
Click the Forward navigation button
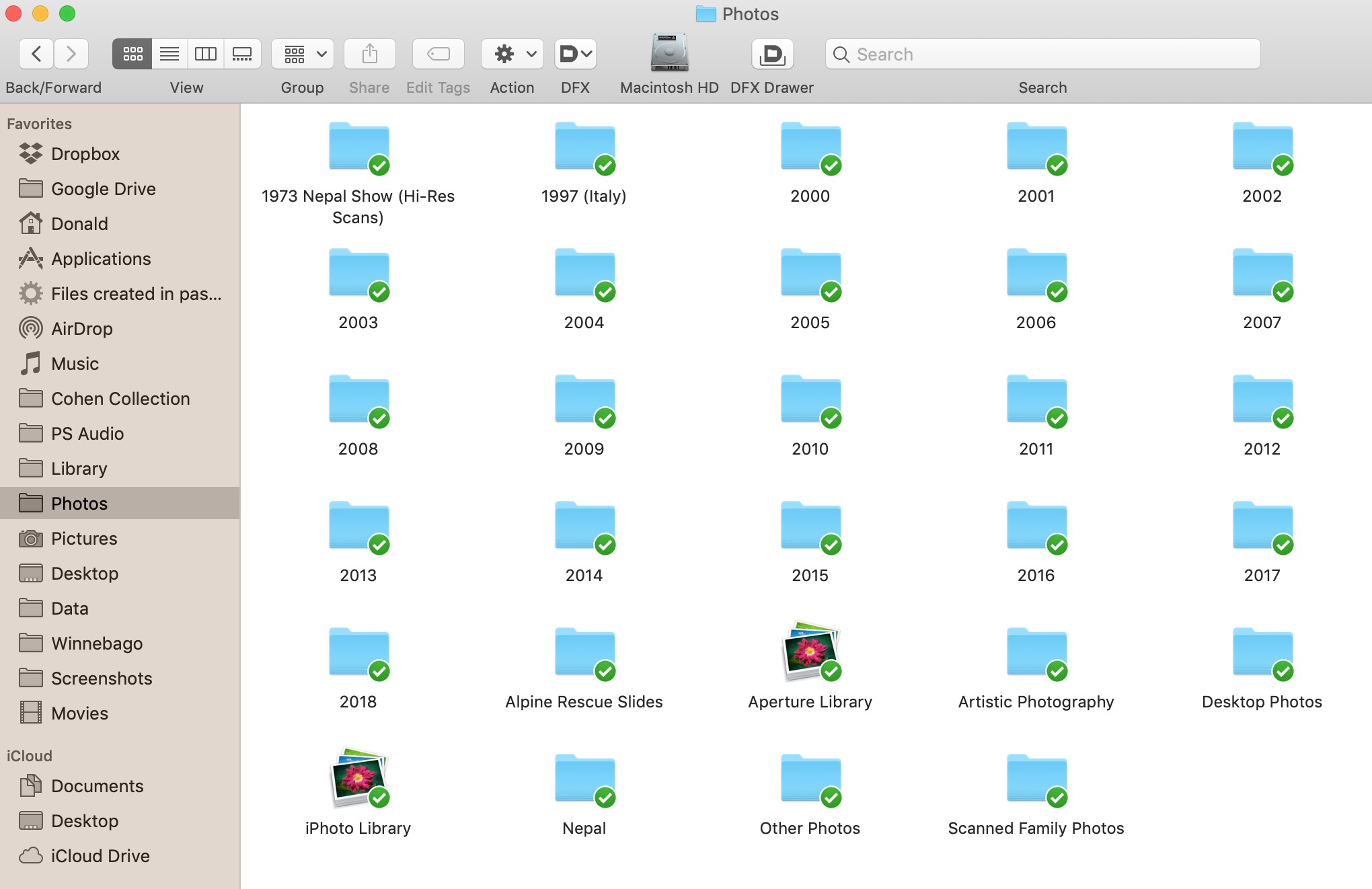click(x=71, y=54)
